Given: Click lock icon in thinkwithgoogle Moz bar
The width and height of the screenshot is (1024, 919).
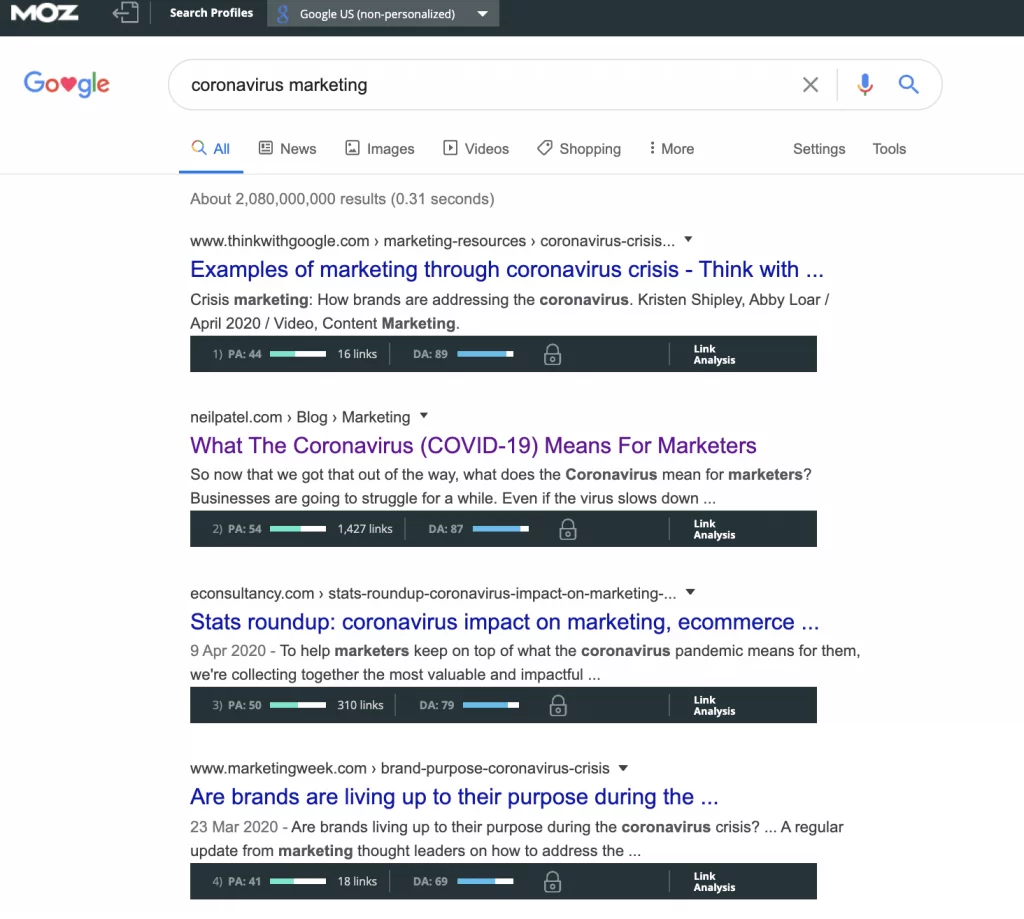Looking at the screenshot, I should (x=551, y=354).
